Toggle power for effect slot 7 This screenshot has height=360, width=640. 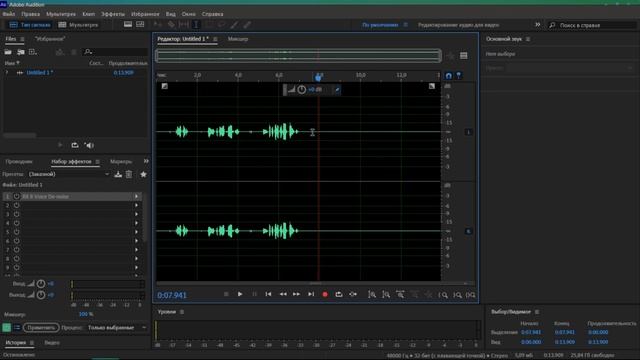16,250
